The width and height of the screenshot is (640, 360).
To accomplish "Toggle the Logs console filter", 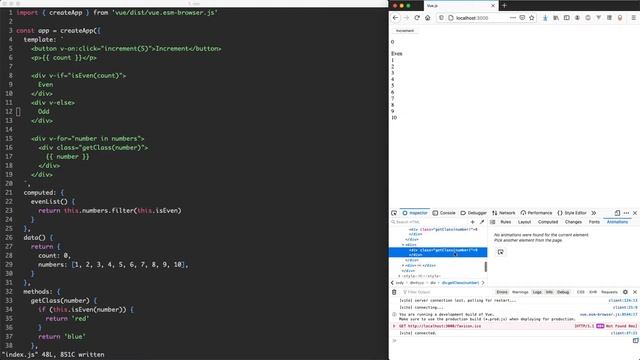I will coord(537,292).
